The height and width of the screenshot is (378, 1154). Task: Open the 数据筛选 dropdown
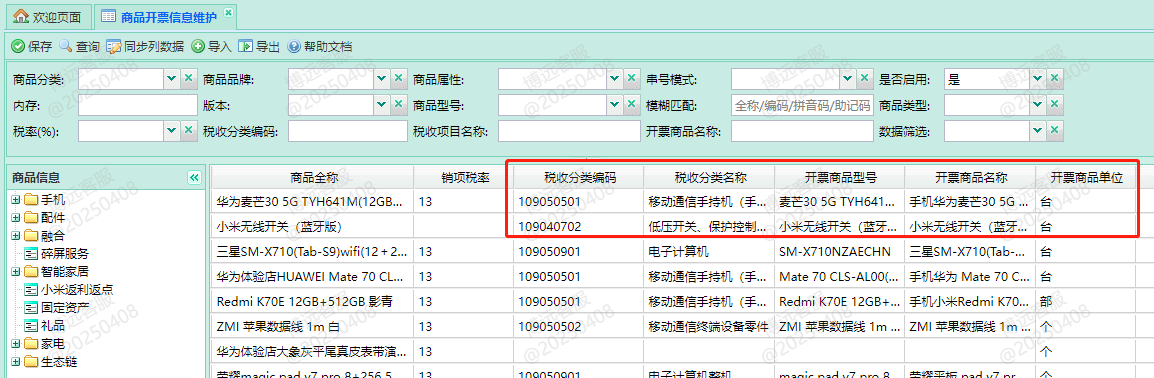click(x=1038, y=131)
